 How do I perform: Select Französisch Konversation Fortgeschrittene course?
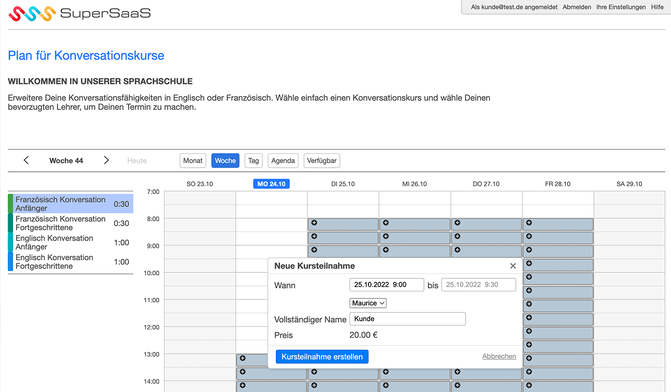[x=71, y=223]
